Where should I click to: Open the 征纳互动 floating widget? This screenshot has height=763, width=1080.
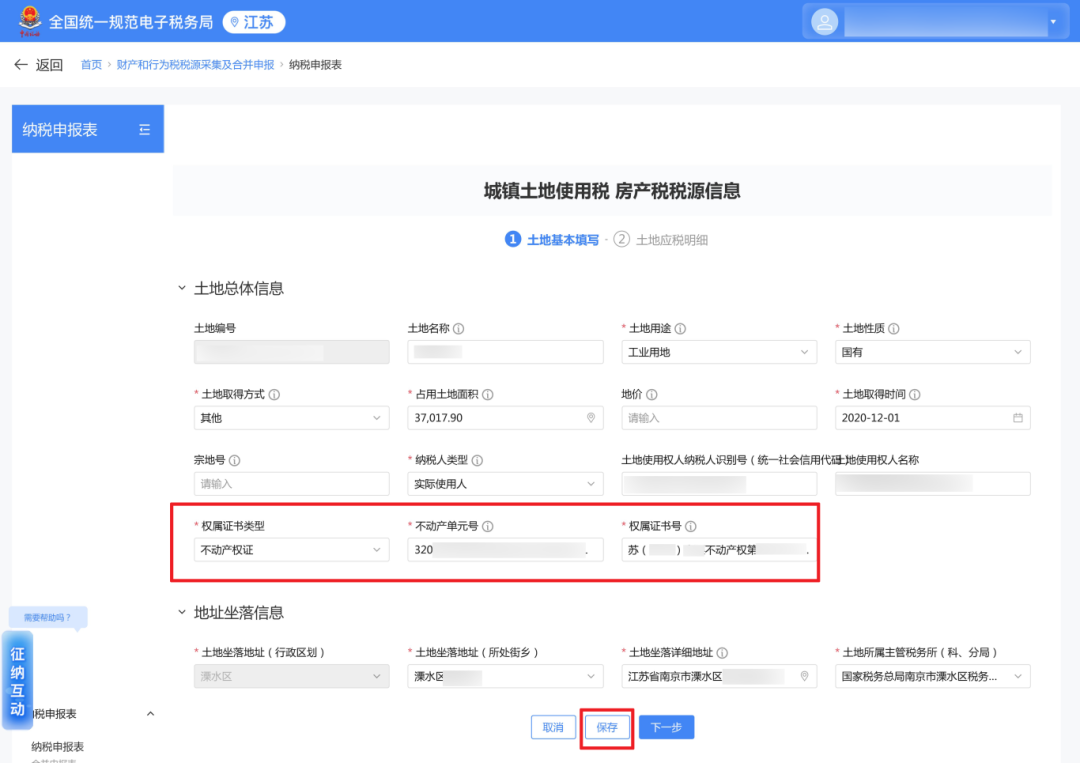(17, 680)
